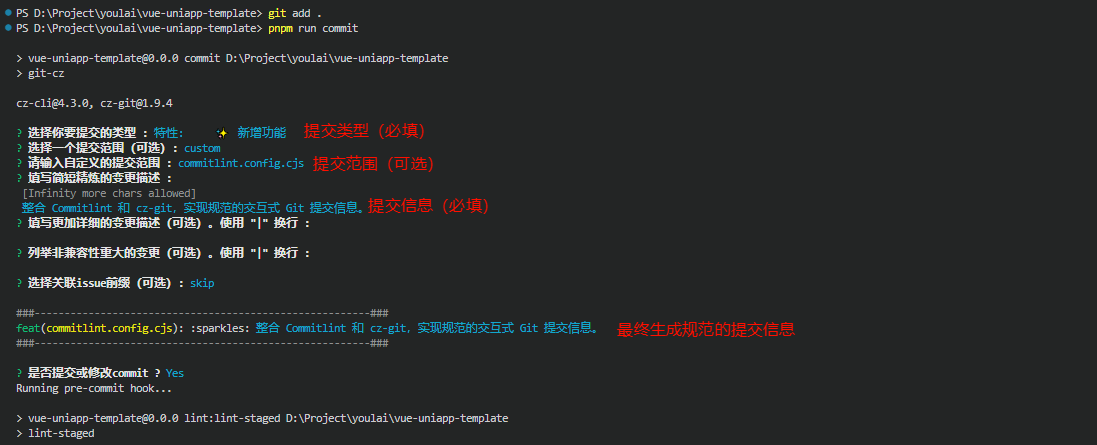Image resolution: width=1097 pixels, height=445 pixels.
Task: Click the green question mark before 选择关联issue前缀
Action: click(x=20, y=283)
